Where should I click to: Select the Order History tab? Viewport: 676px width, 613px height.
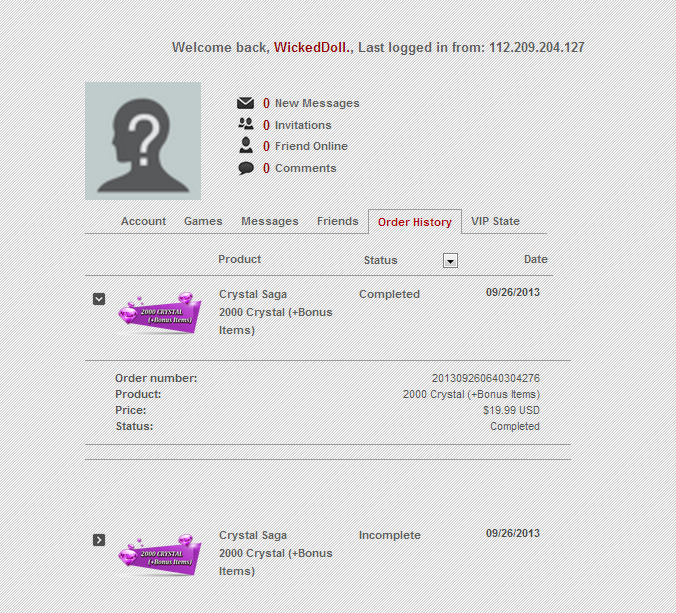pyautogui.click(x=415, y=222)
